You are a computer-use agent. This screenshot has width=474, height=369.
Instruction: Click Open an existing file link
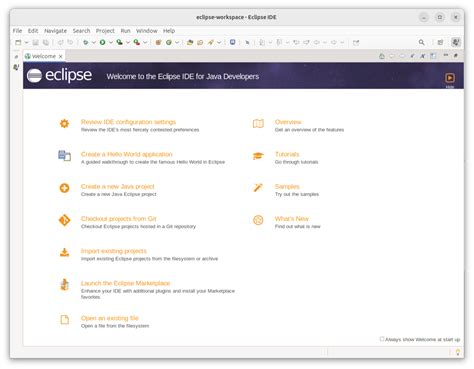coord(110,318)
